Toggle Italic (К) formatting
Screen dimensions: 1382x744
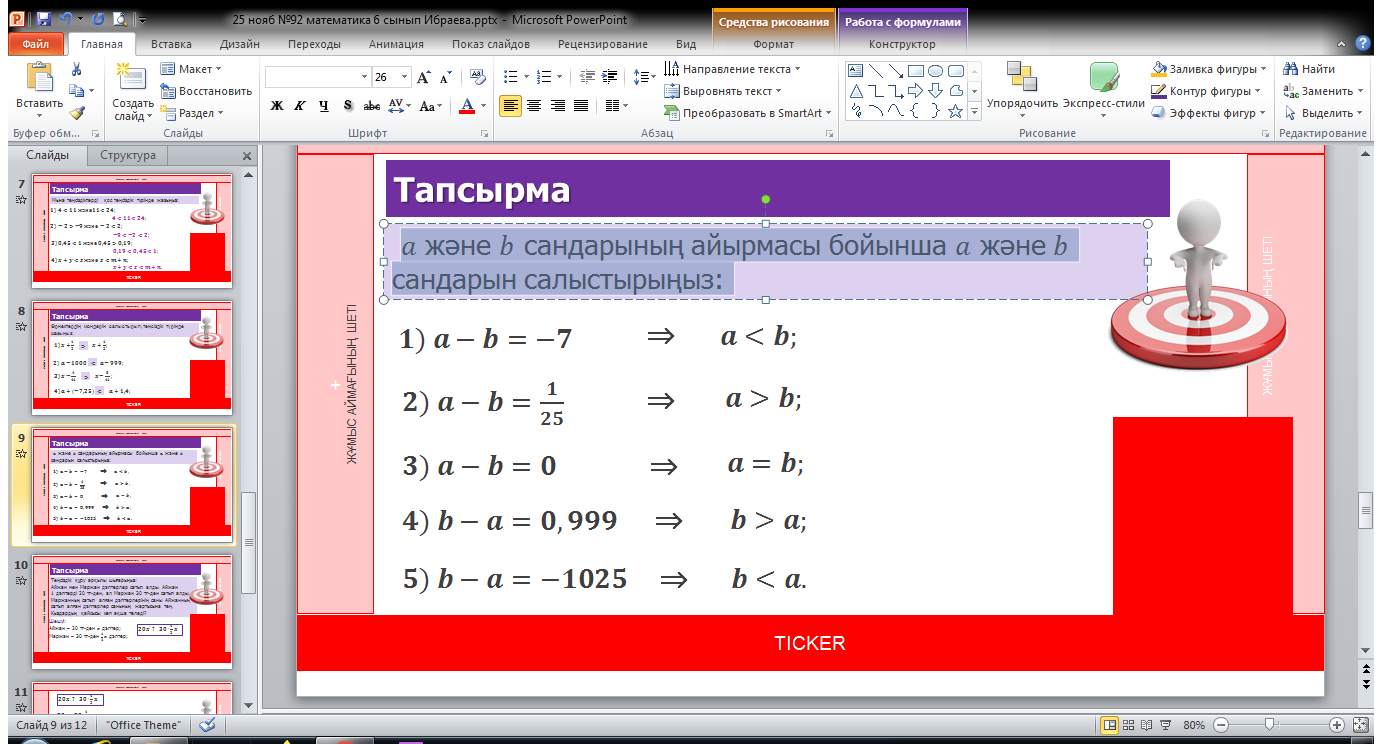[x=299, y=106]
